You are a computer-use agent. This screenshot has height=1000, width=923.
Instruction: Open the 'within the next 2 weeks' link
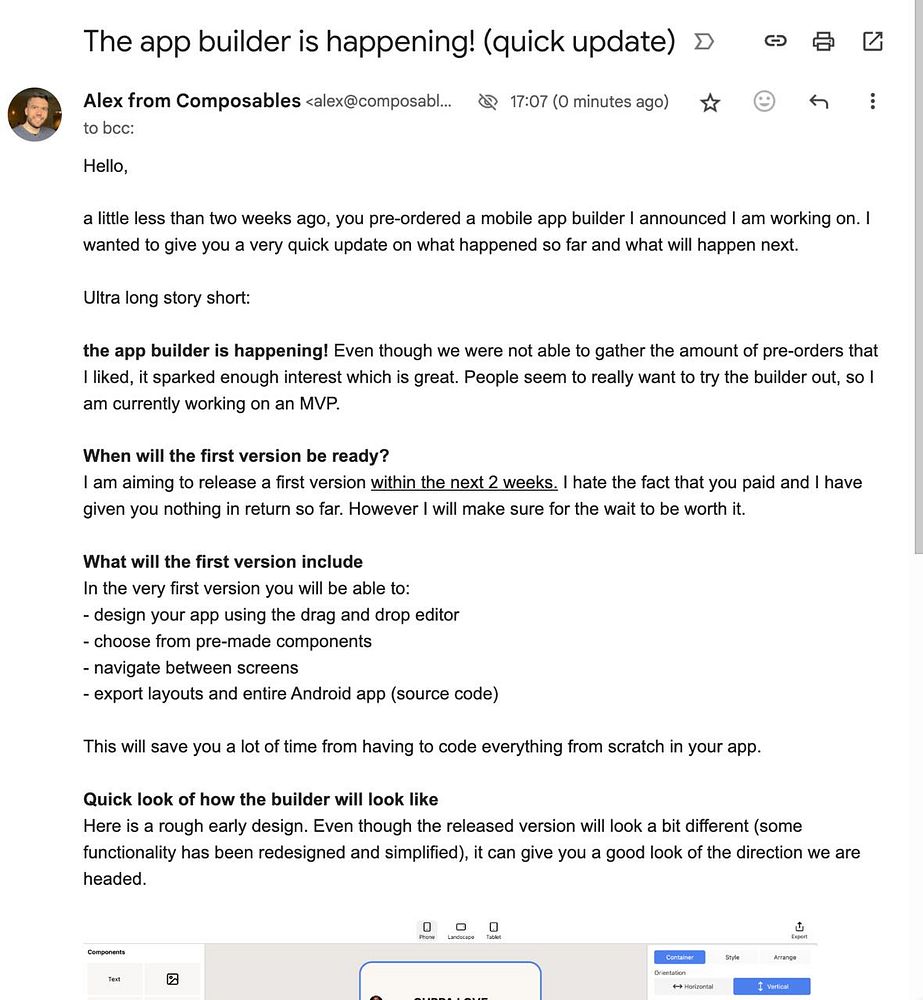tap(464, 482)
